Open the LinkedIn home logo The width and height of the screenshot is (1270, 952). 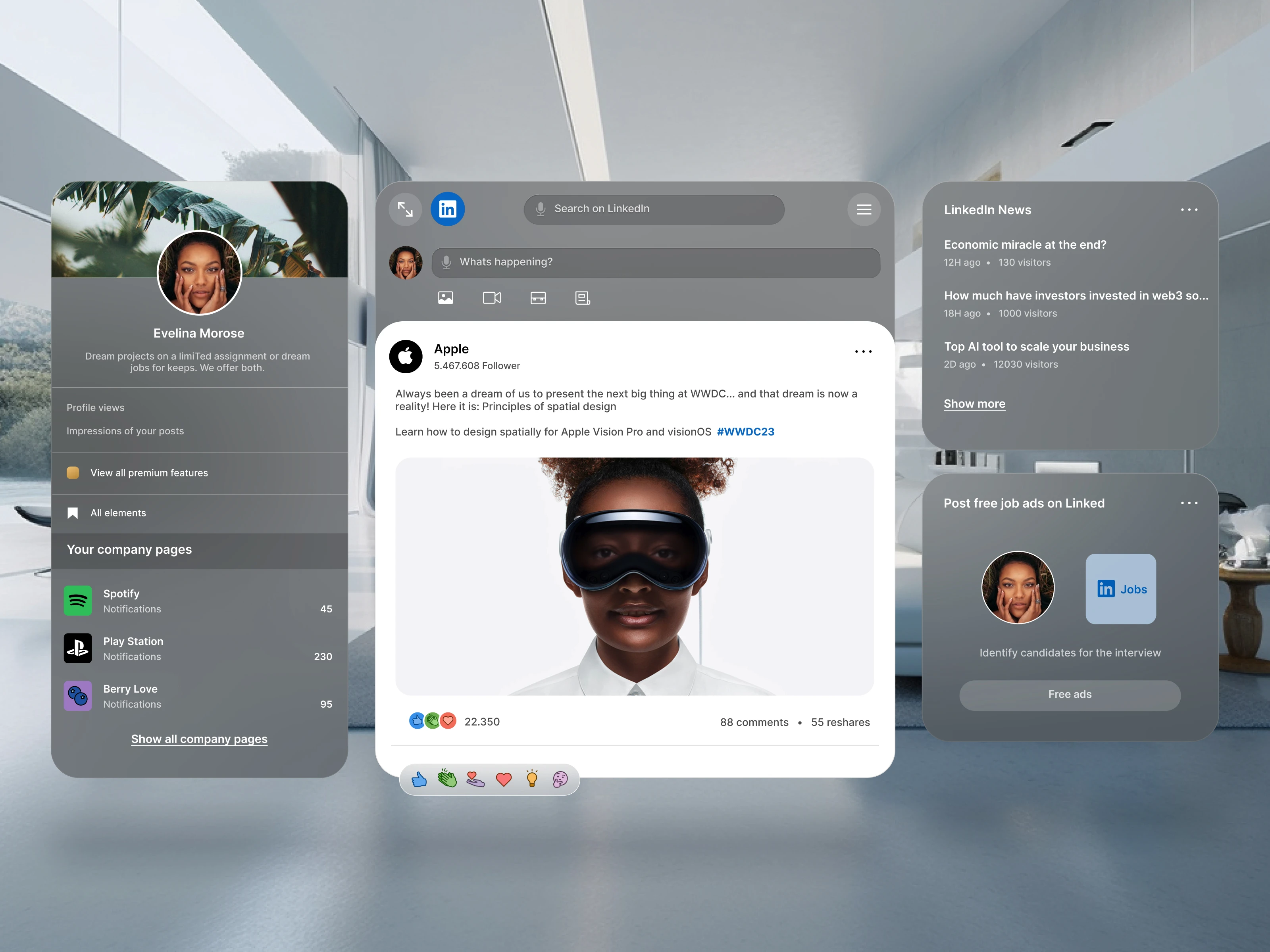pos(447,209)
